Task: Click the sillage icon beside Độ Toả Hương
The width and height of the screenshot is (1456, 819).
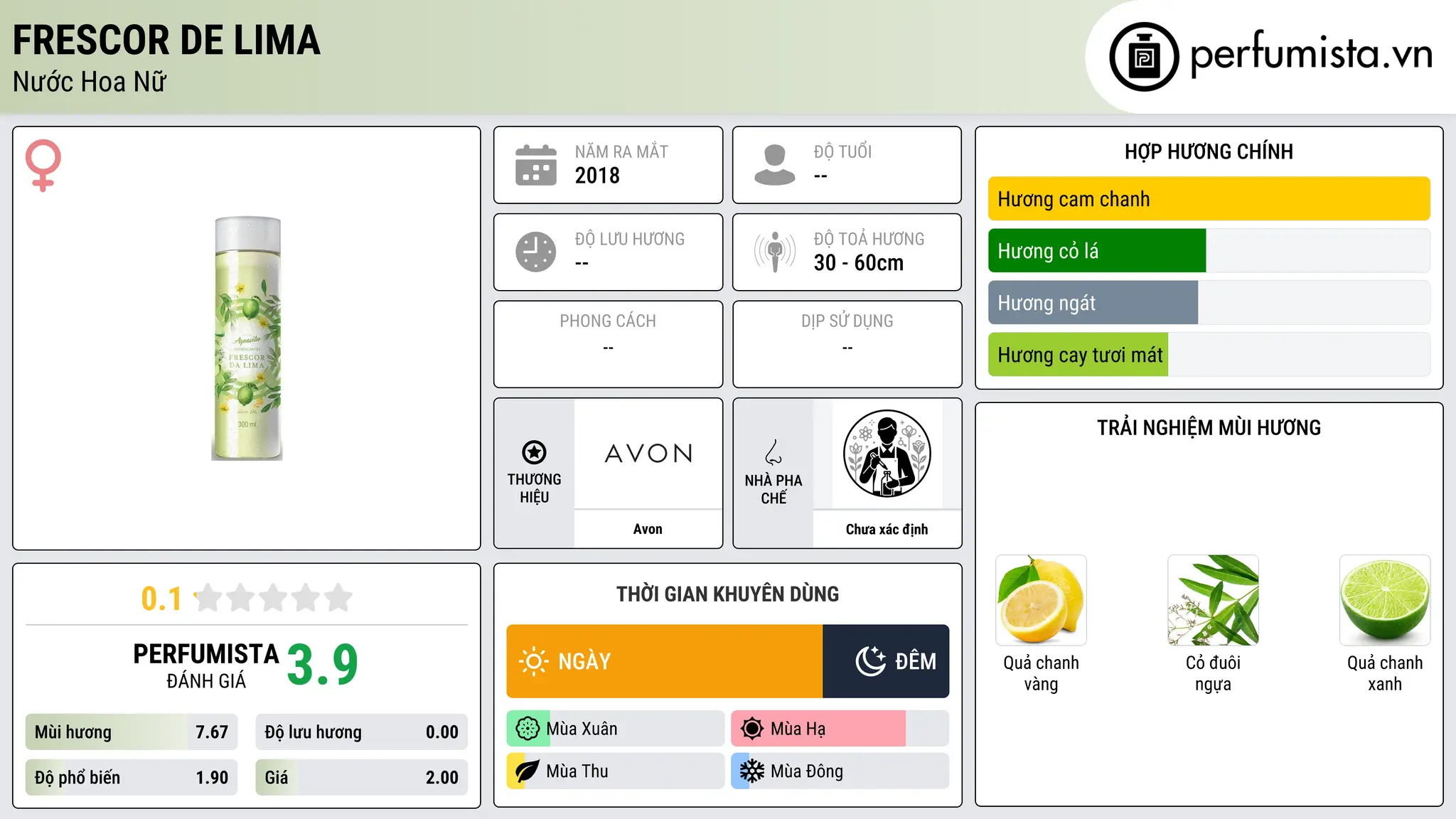Action: (775, 252)
